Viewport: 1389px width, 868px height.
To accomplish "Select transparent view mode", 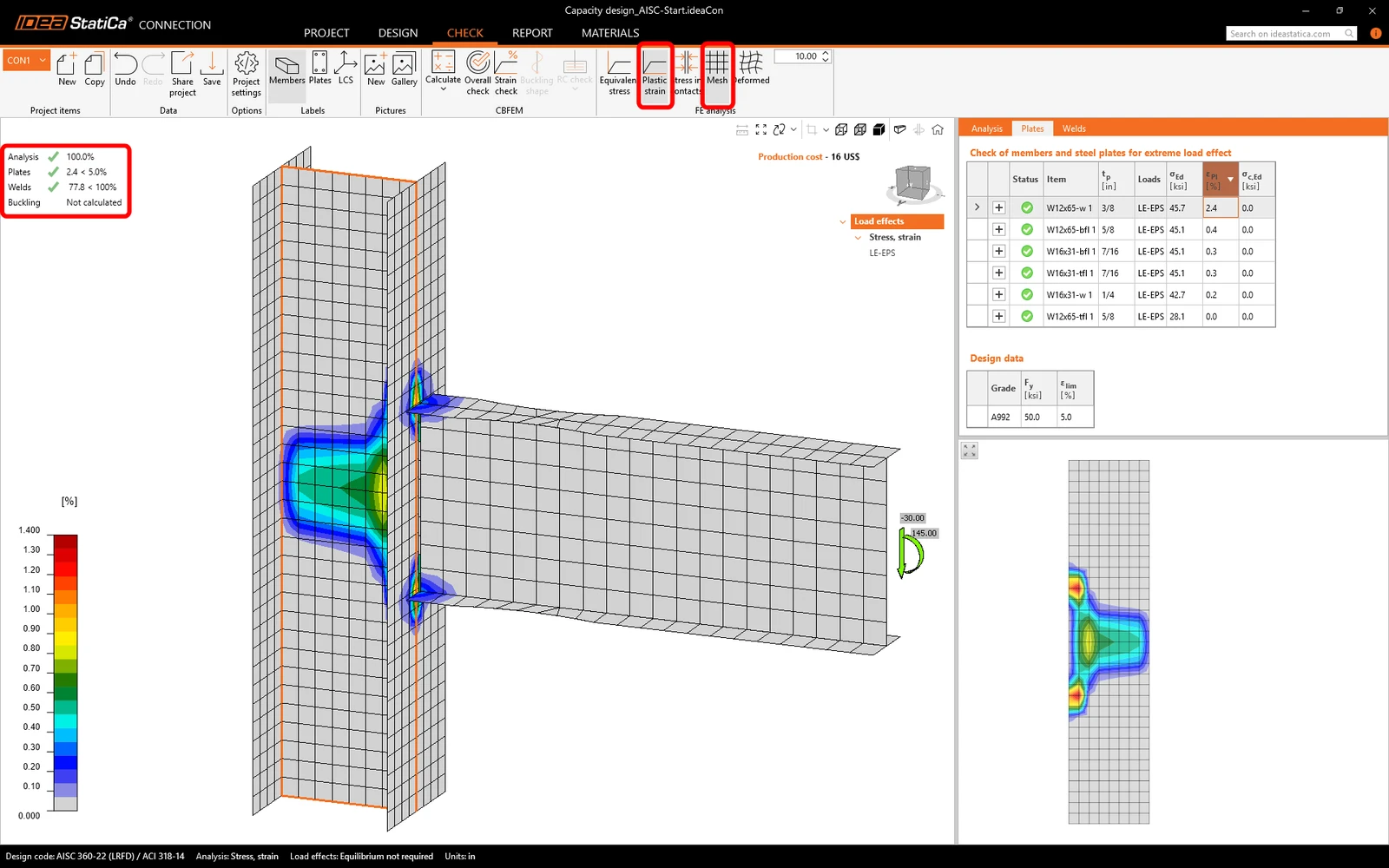I will (860, 129).
